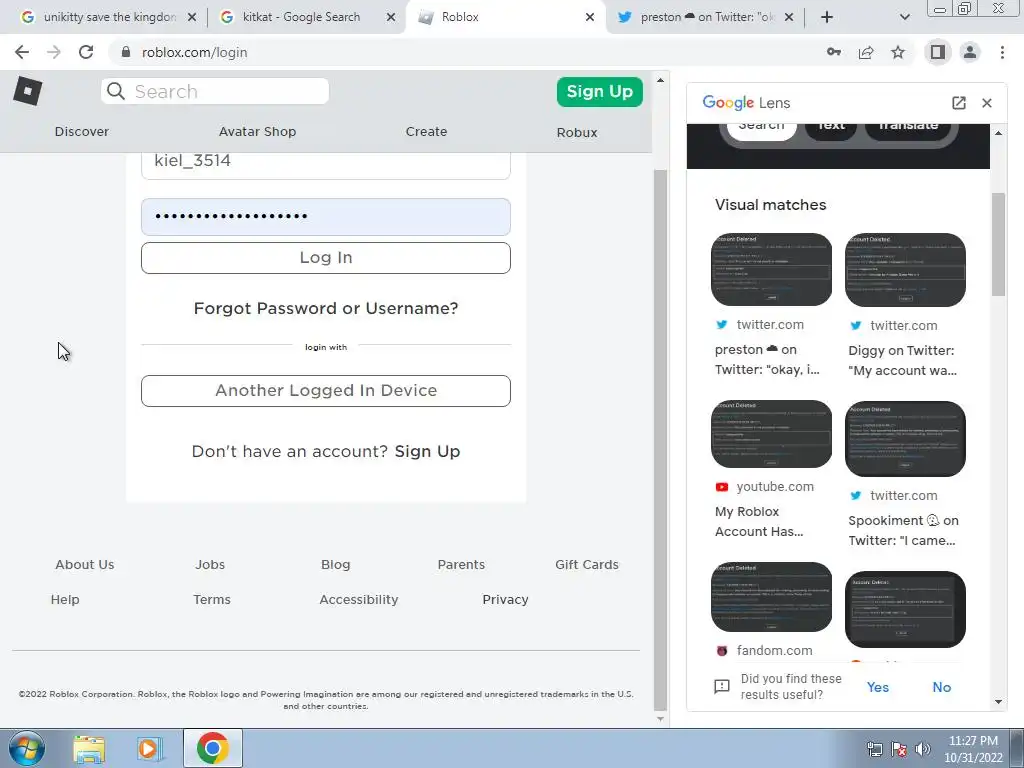Click the address bar URL

click(x=195, y=52)
